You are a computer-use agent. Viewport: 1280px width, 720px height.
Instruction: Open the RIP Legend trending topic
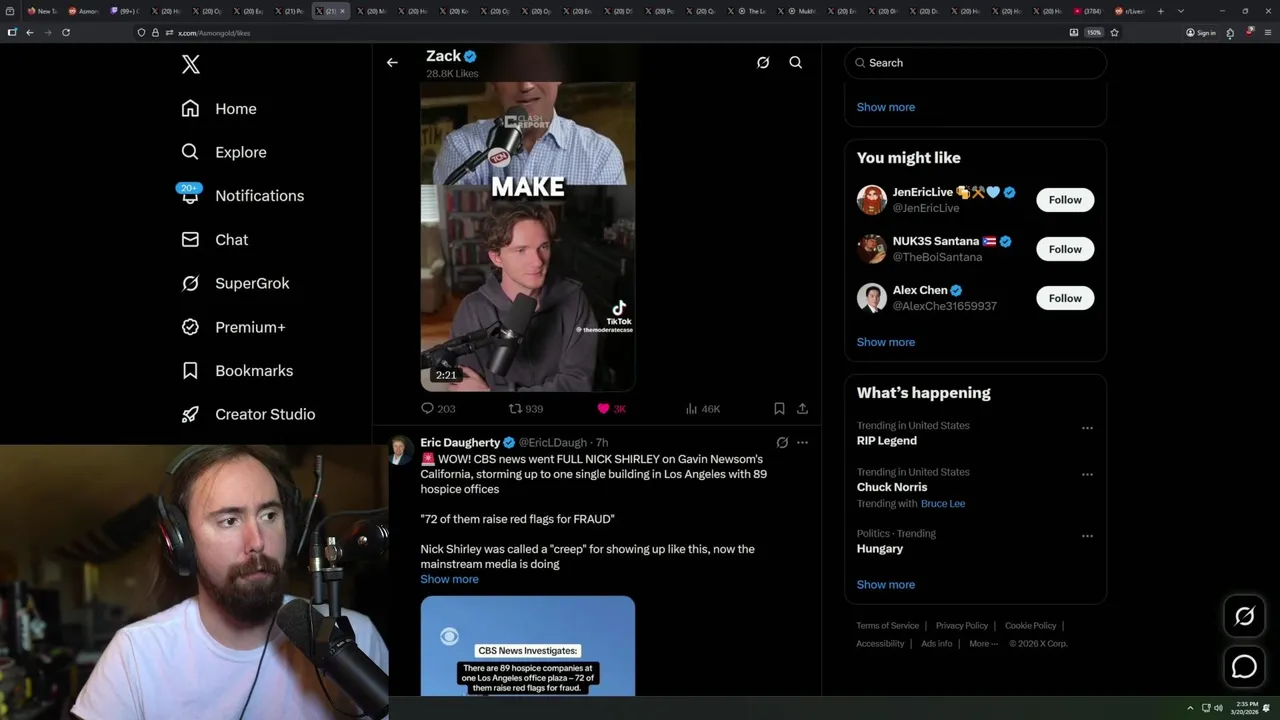[886, 440]
